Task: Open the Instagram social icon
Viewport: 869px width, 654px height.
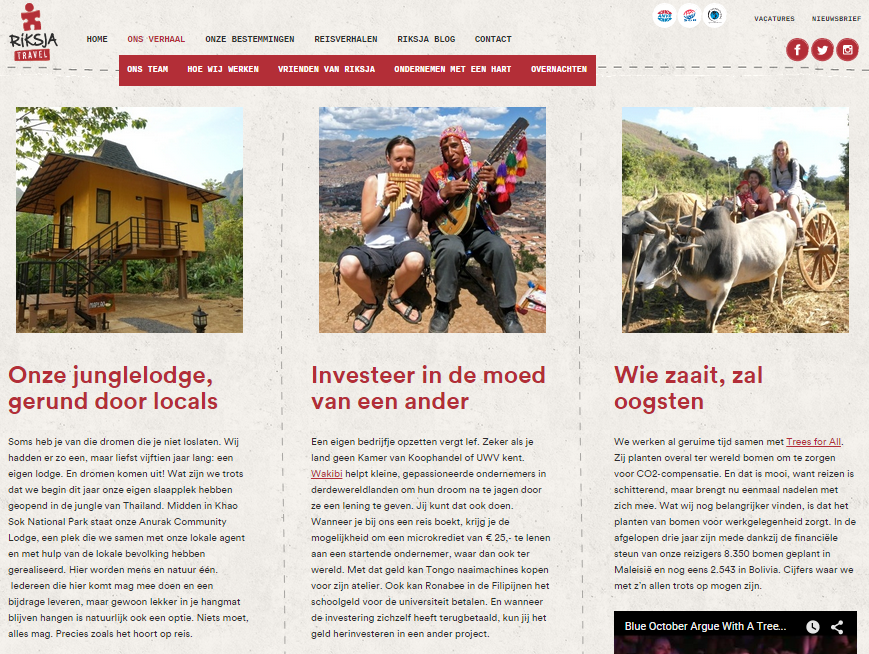Action: (x=847, y=50)
